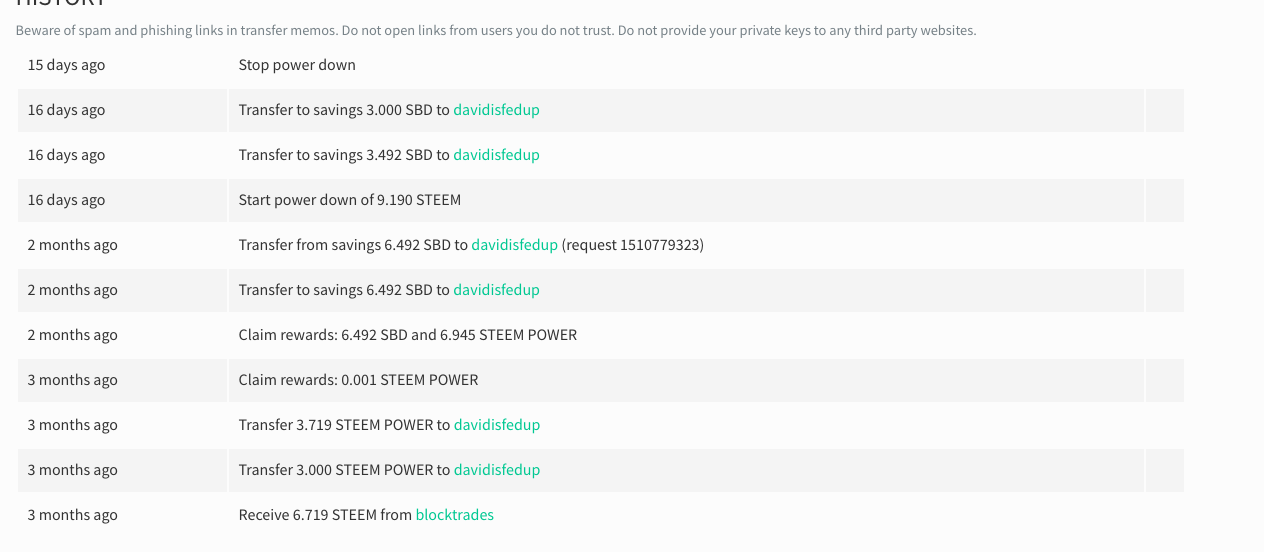Open davidisfedup link in 3.000 SBD savings transfer
This screenshot has height=552, width=1264.
pyautogui.click(x=496, y=110)
